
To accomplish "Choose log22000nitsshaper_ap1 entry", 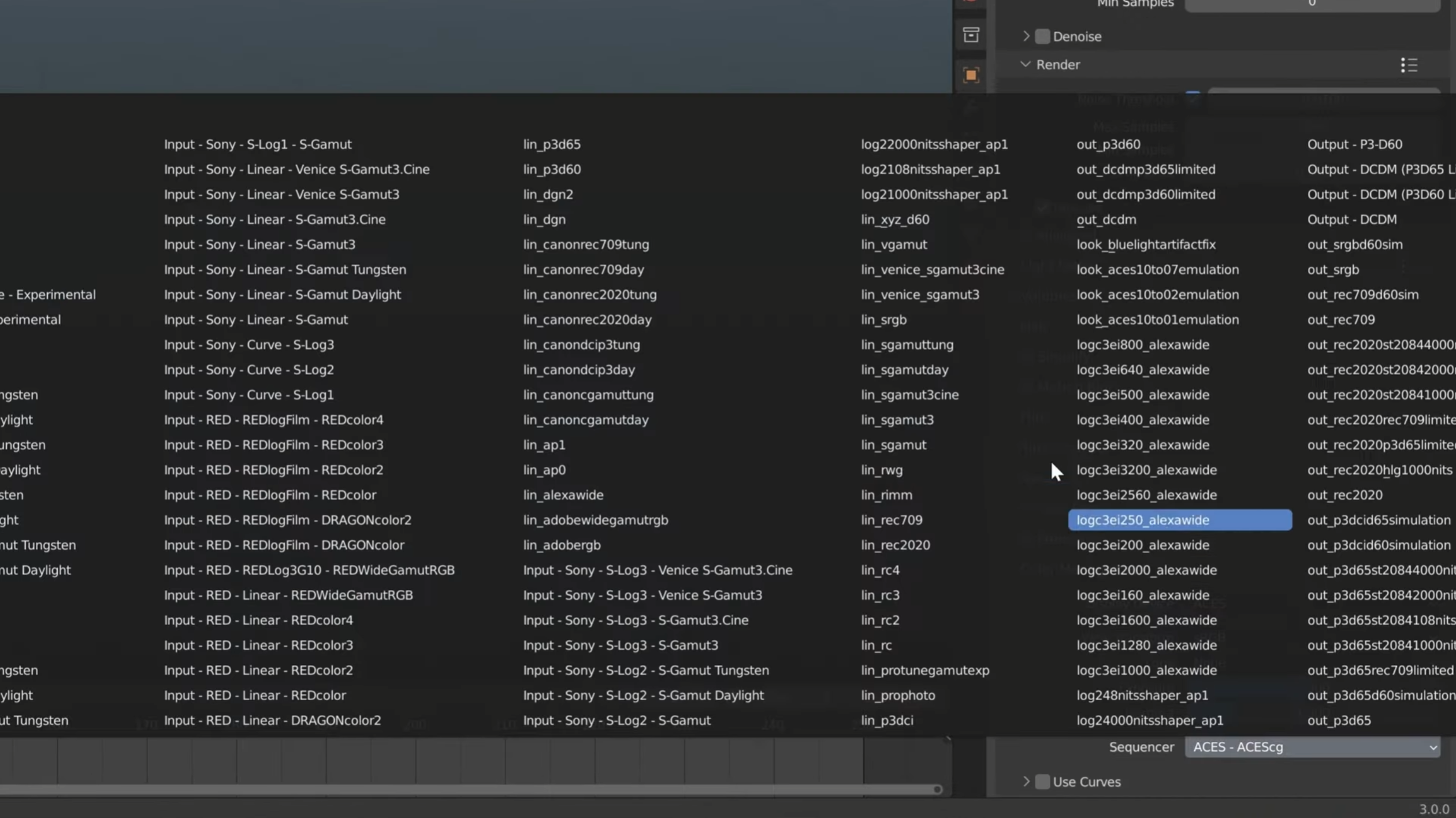I will click(x=934, y=144).
